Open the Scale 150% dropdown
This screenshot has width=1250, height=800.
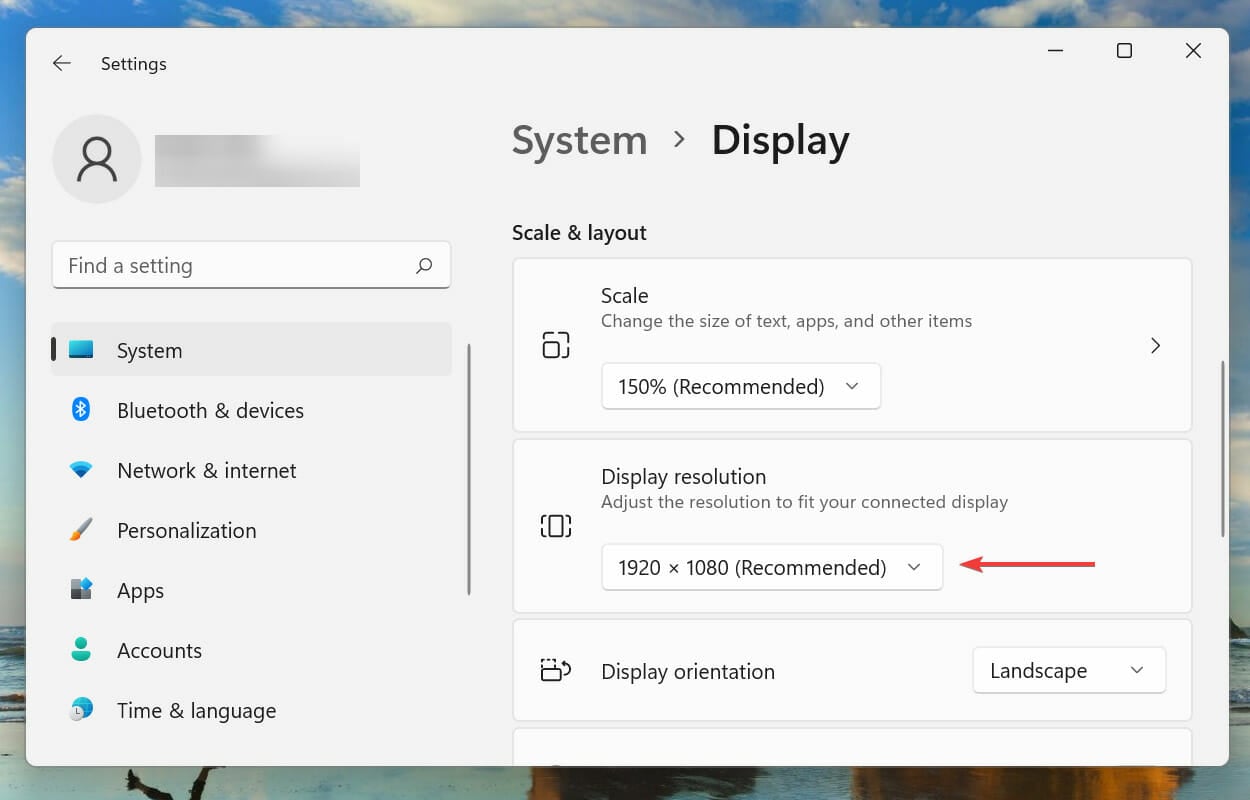[740, 386]
